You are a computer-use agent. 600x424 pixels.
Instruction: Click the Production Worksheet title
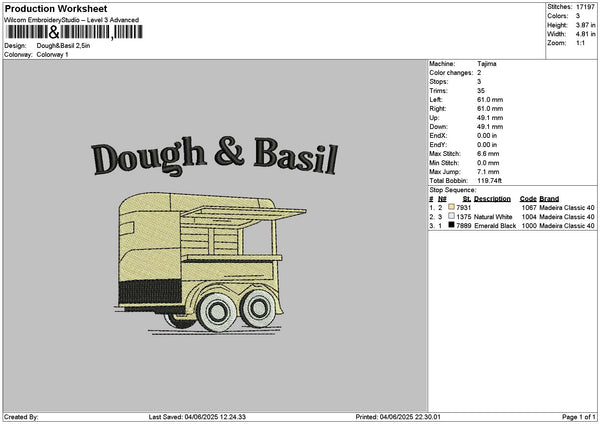[55, 8]
